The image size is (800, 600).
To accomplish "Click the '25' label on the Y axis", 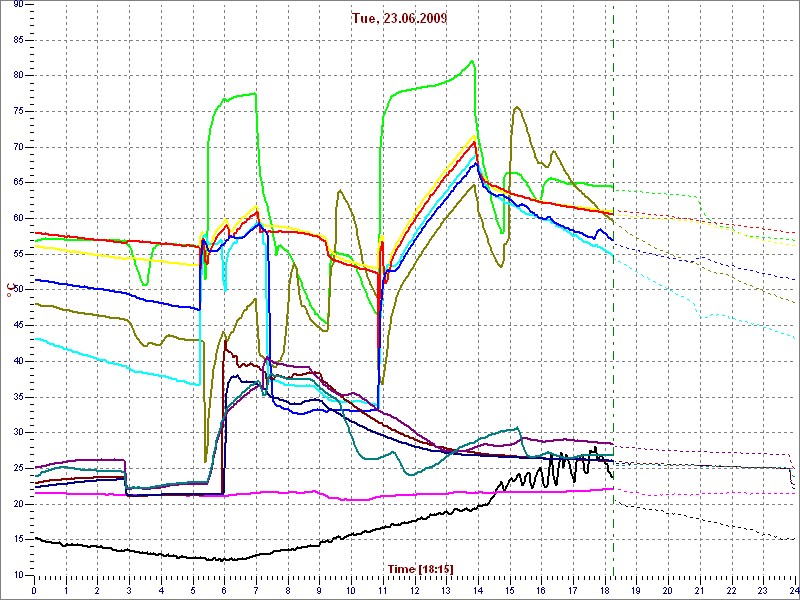I will pyautogui.click(x=17, y=468).
